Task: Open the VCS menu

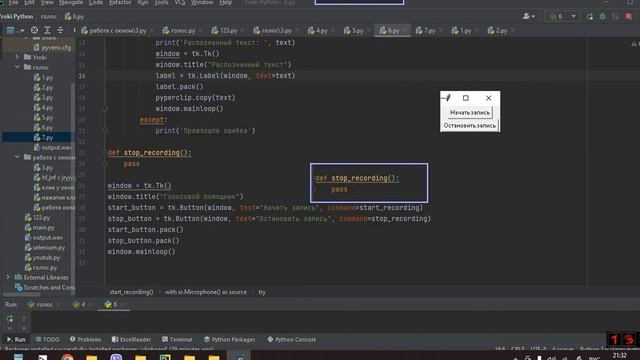Action: 180,2
